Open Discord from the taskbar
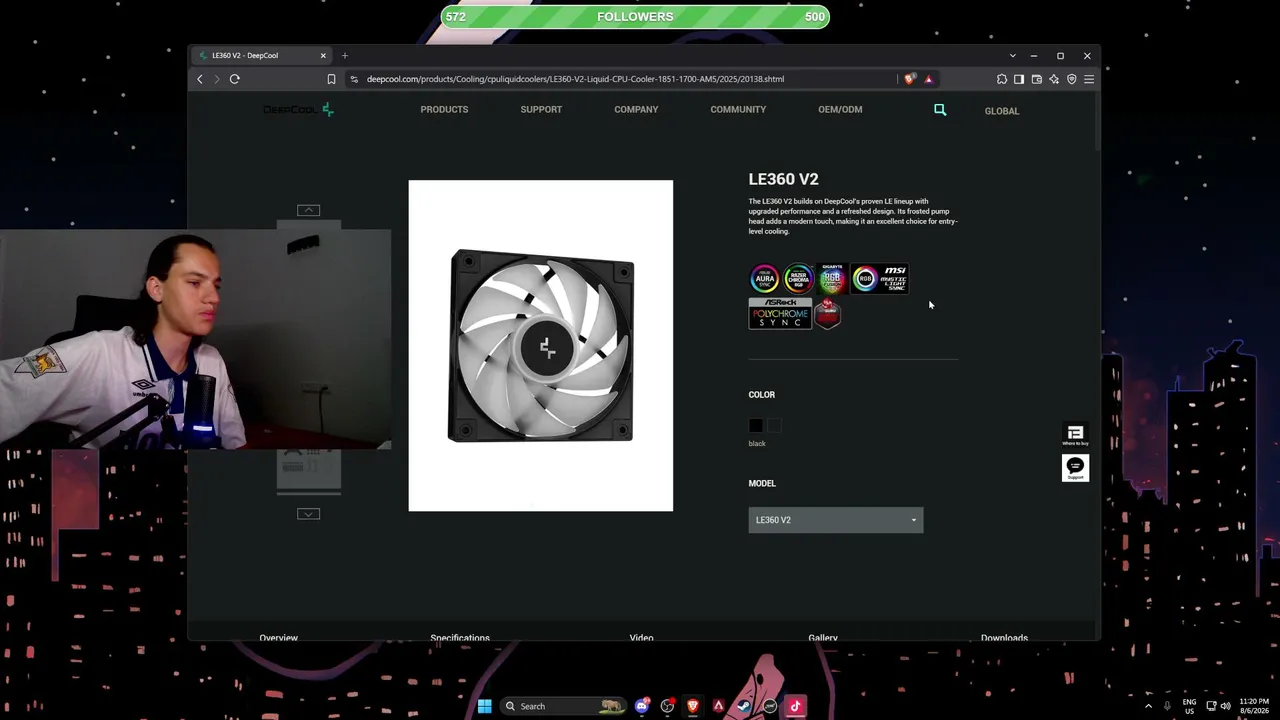Viewport: 1280px width, 720px height. tap(642, 706)
